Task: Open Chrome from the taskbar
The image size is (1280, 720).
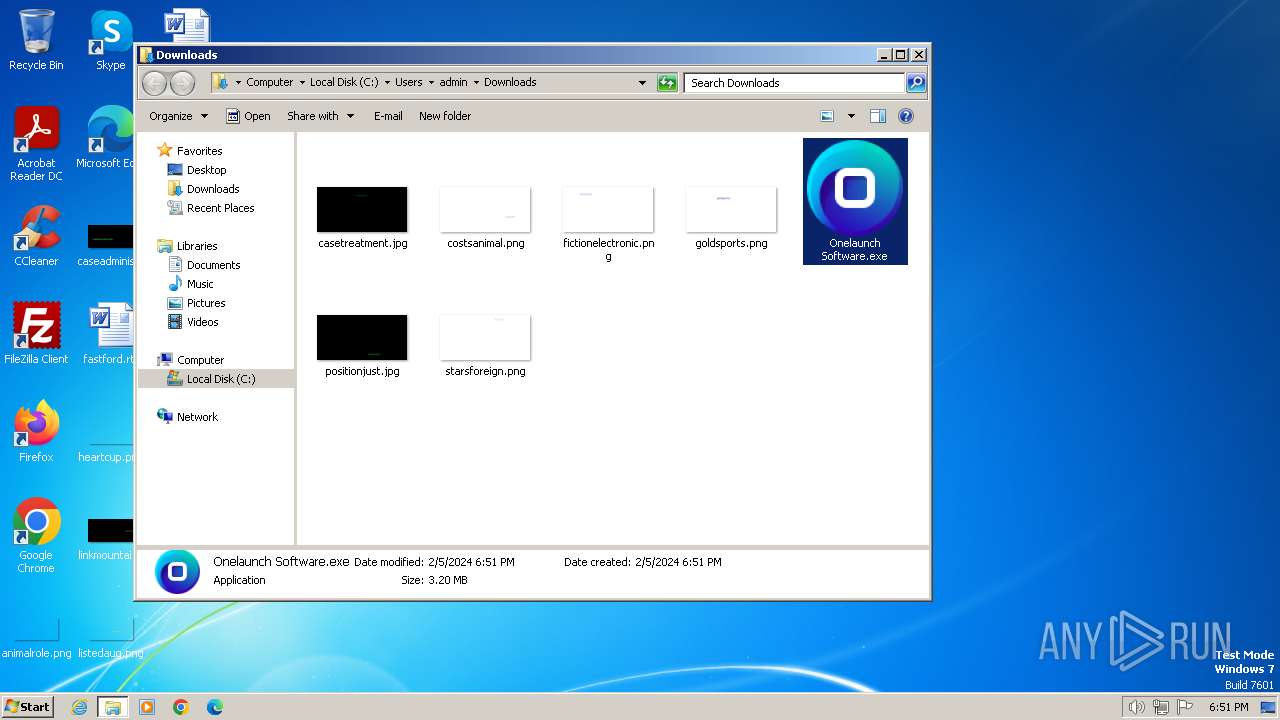Action: tap(181, 707)
